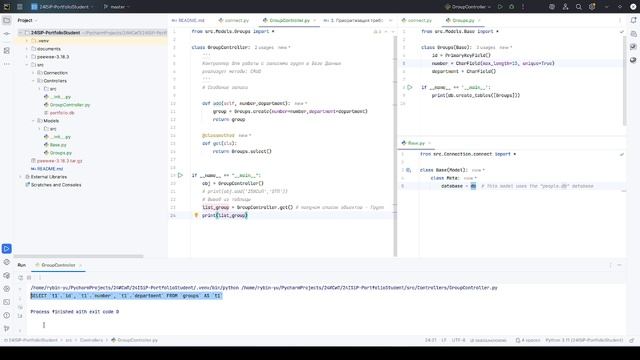This screenshot has height=360, width=640.
Task: Open Run tool window on left stripe
Action: pos(7,249)
